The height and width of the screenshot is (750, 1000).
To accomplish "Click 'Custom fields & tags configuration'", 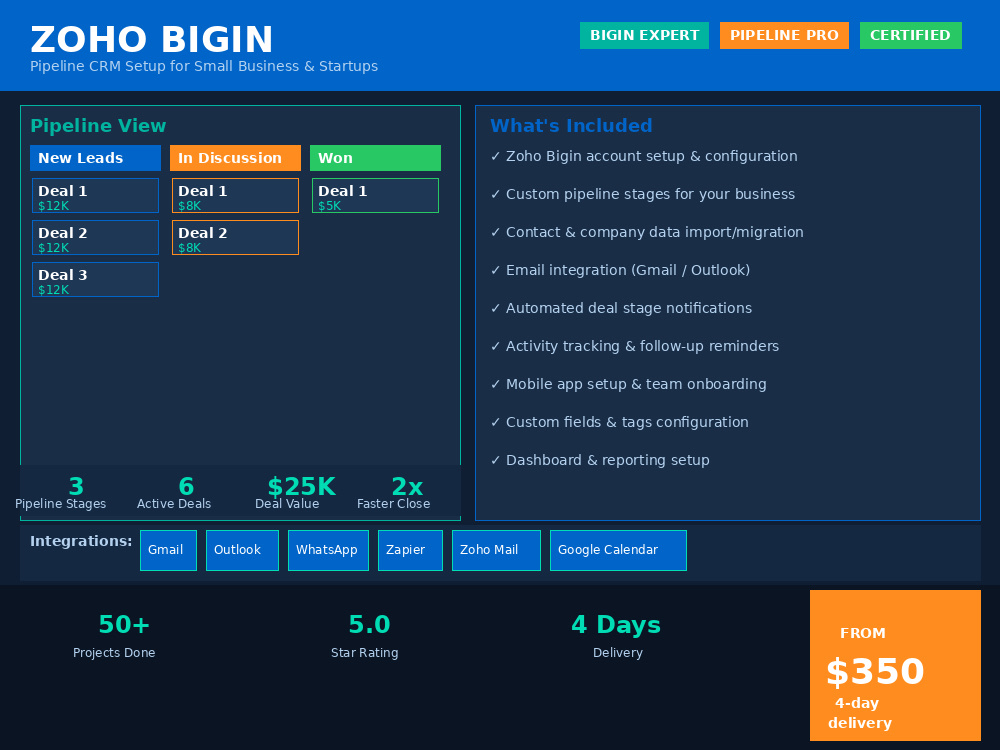I will coord(628,422).
